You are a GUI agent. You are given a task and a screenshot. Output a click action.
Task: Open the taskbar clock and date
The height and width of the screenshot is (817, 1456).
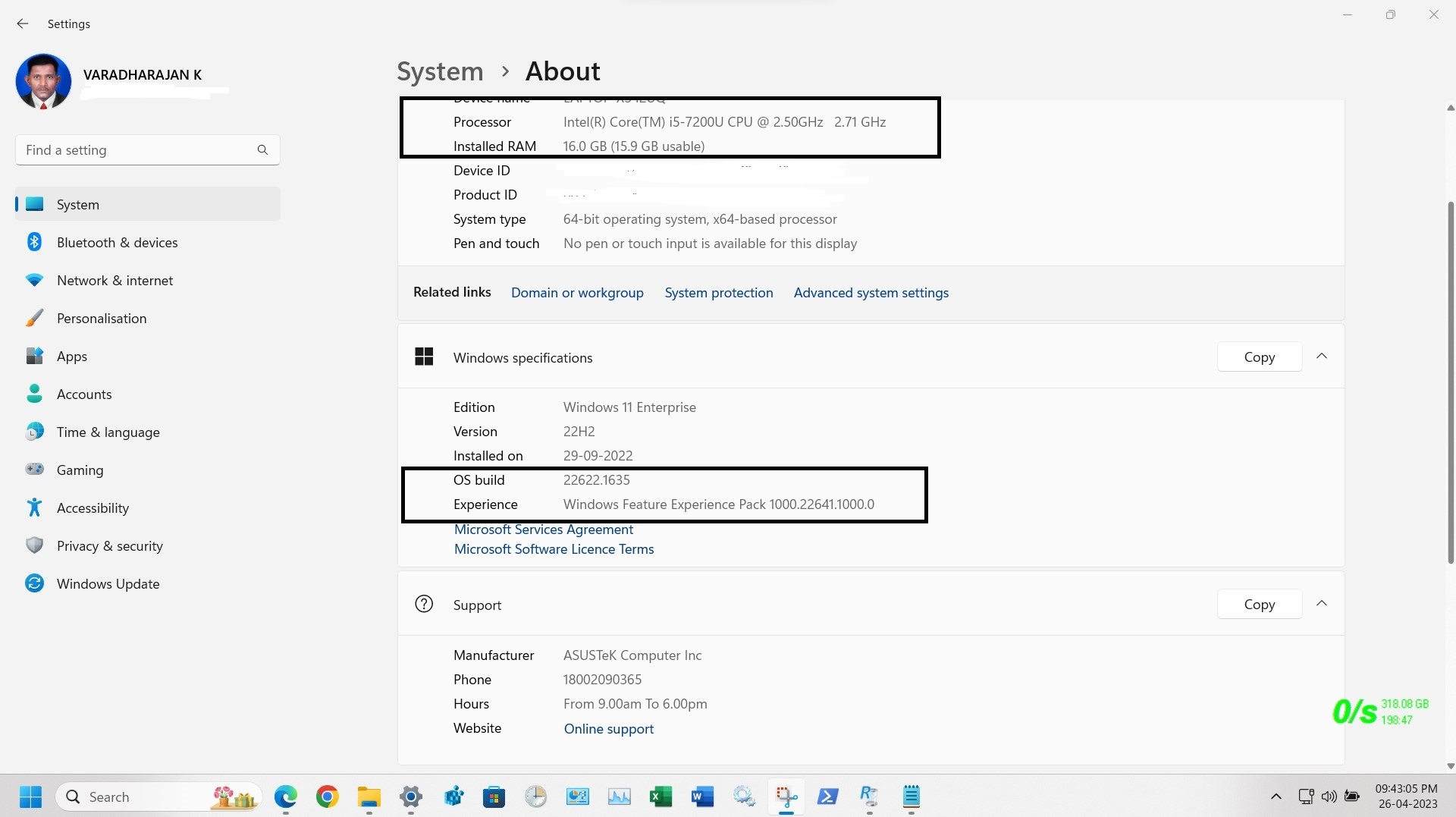1407,797
